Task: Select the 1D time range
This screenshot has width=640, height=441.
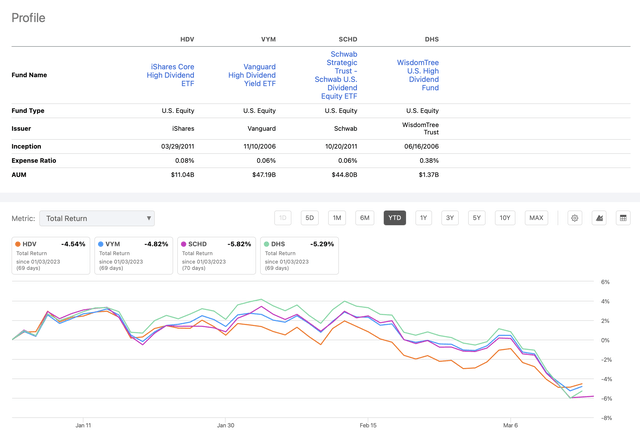Action: pos(282,218)
